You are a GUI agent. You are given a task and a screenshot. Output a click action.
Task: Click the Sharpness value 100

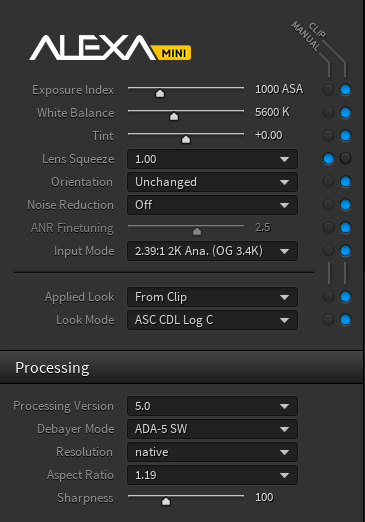pos(264,497)
